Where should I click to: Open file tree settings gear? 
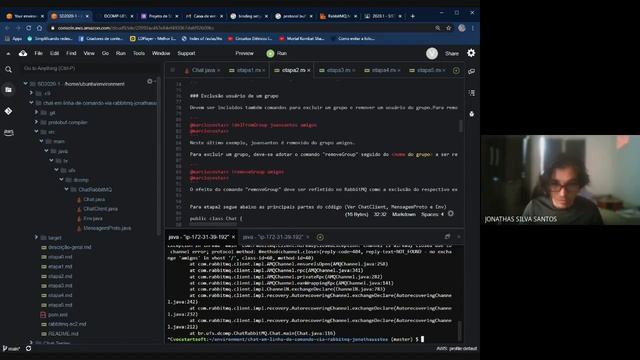150,82
